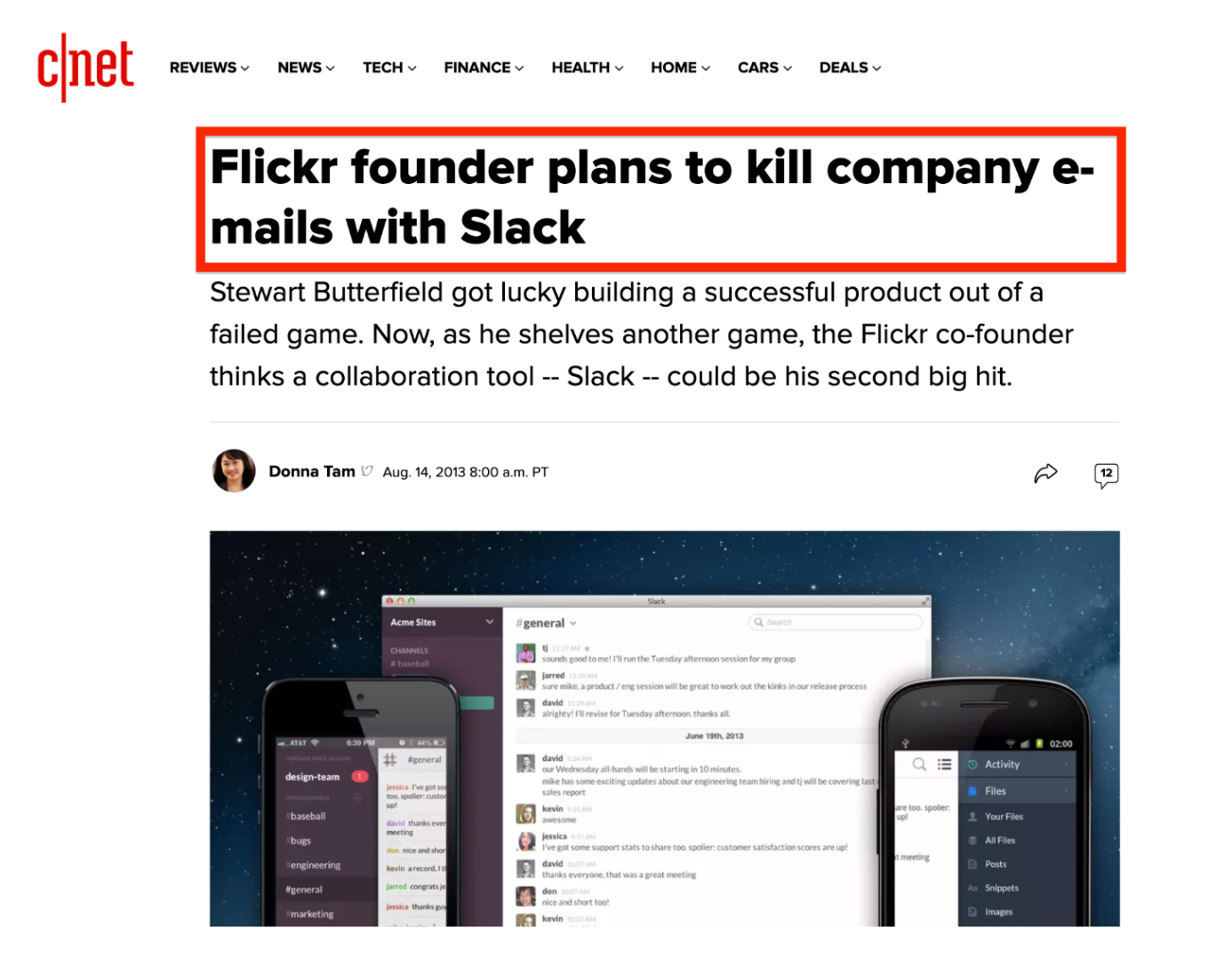Click the Donna Tam author name link
The height and width of the screenshot is (976, 1232).
click(x=312, y=471)
